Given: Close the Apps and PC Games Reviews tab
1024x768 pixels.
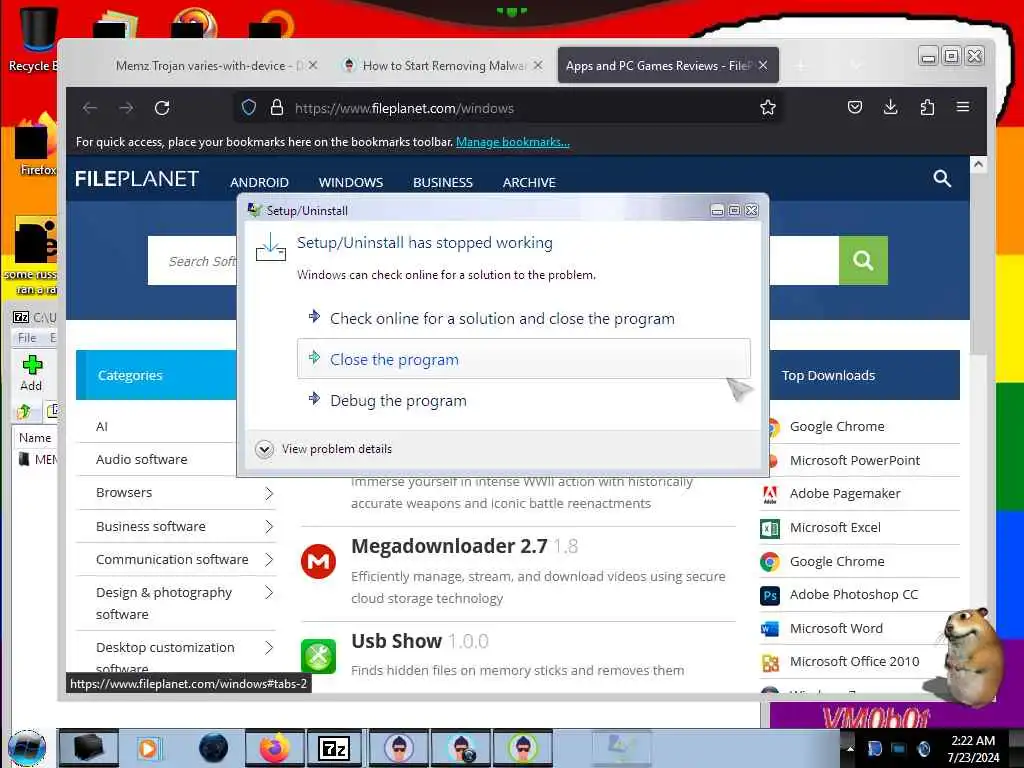Looking at the screenshot, I should pyautogui.click(x=763, y=65).
